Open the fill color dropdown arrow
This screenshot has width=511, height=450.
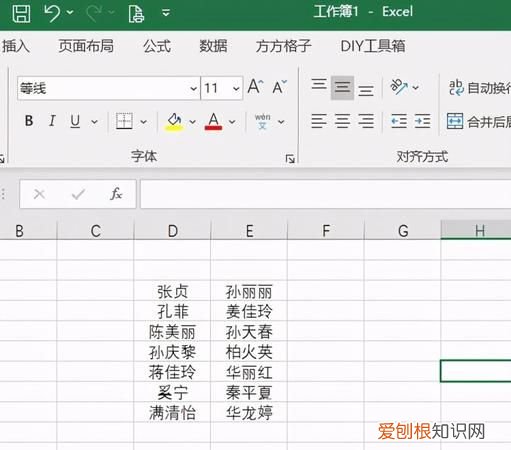[192, 122]
